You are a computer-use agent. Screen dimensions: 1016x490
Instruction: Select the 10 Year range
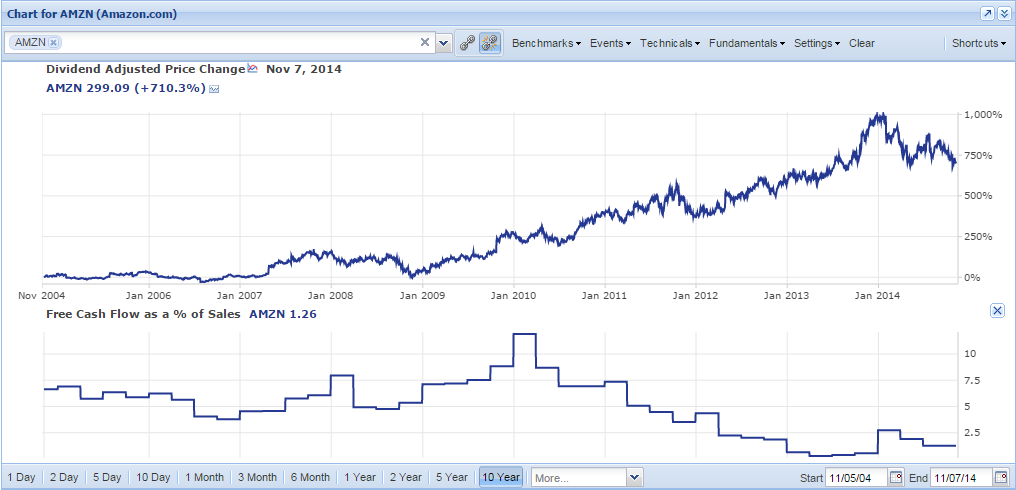tap(501, 477)
